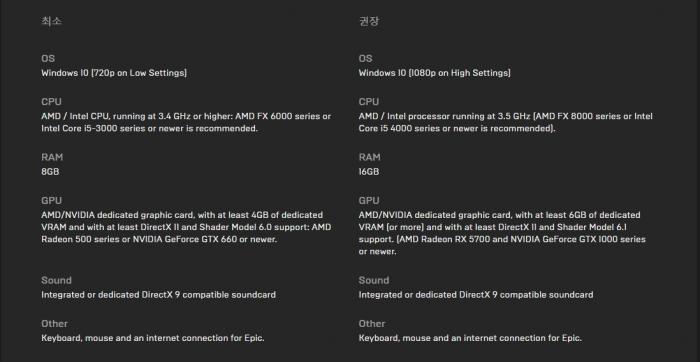The width and height of the screenshot is (700, 362).
Task: Click the minimum Other label
Action: 54,324
